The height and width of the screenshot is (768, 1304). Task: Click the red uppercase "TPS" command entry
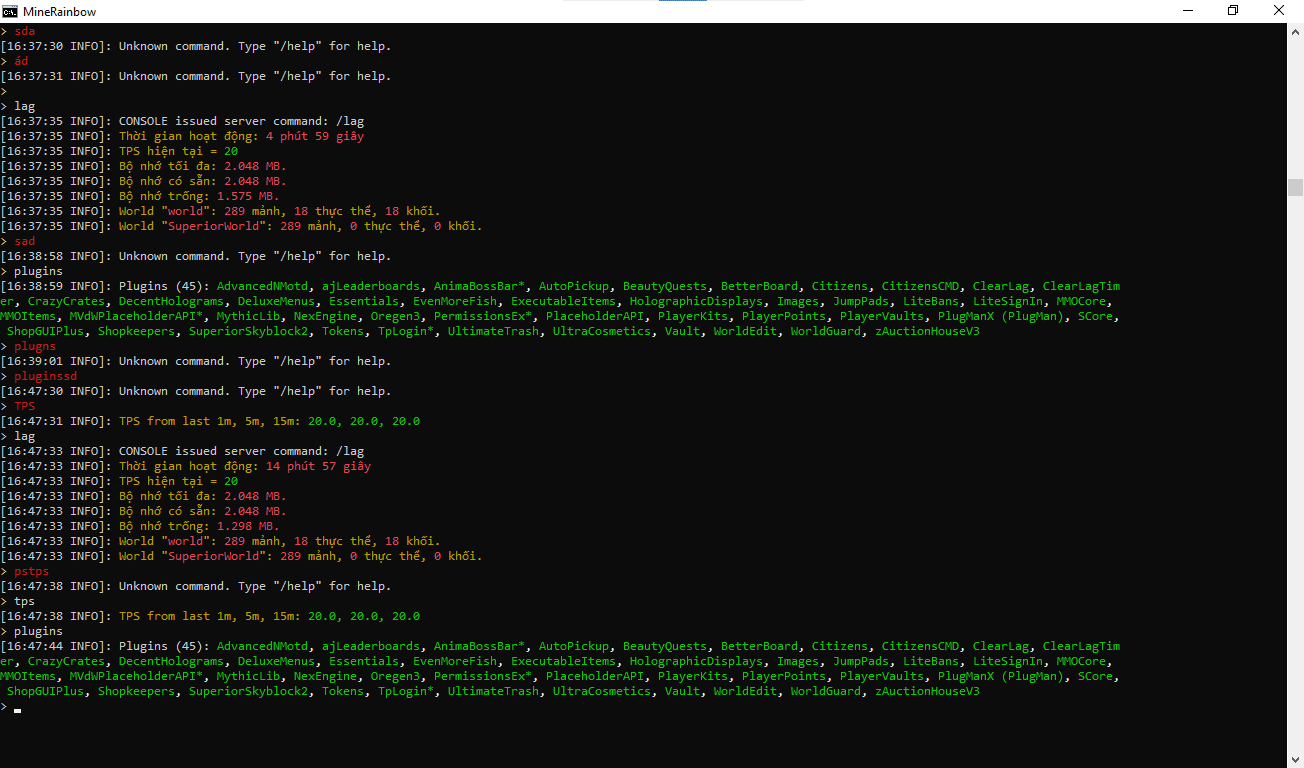click(24, 406)
